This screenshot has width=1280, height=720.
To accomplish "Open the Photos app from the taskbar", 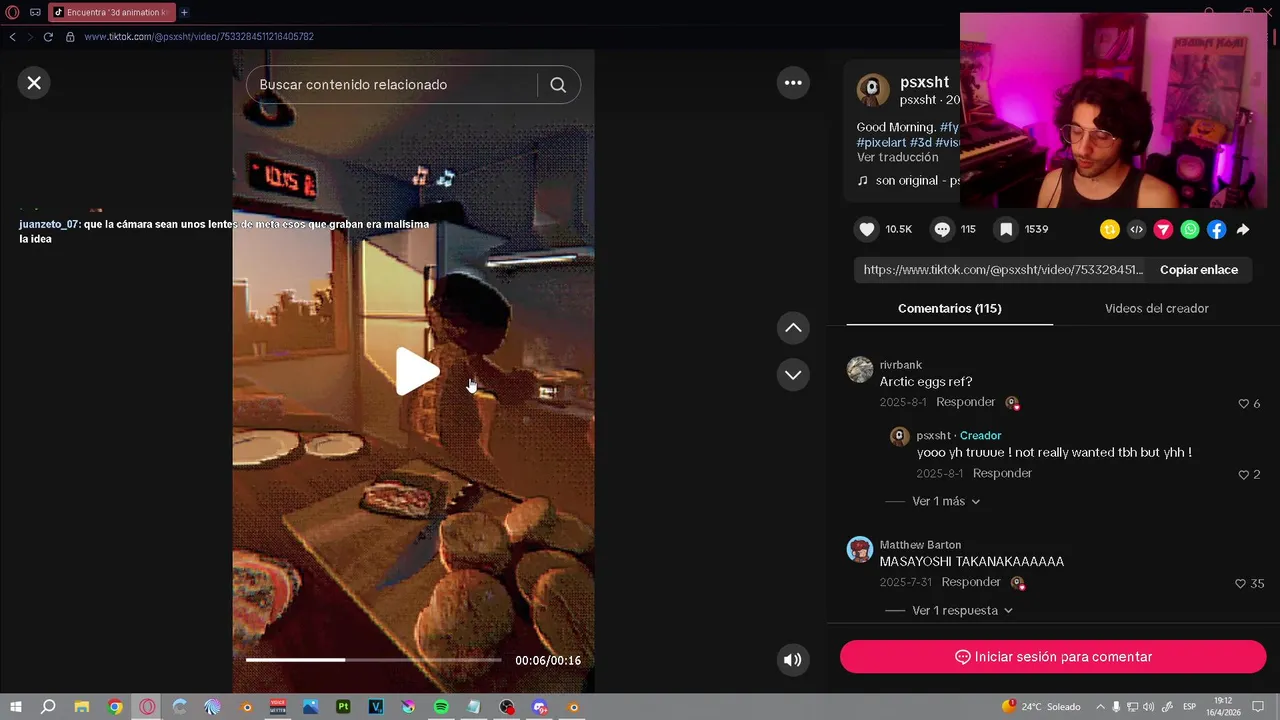I will (x=311, y=707).
